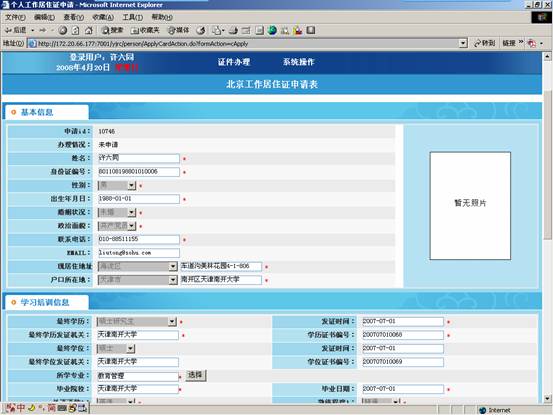The height and width of the screenshot is (415, 553).
Task: Open the 最终学历 (final education) dropdown
Action: (172, 321)
